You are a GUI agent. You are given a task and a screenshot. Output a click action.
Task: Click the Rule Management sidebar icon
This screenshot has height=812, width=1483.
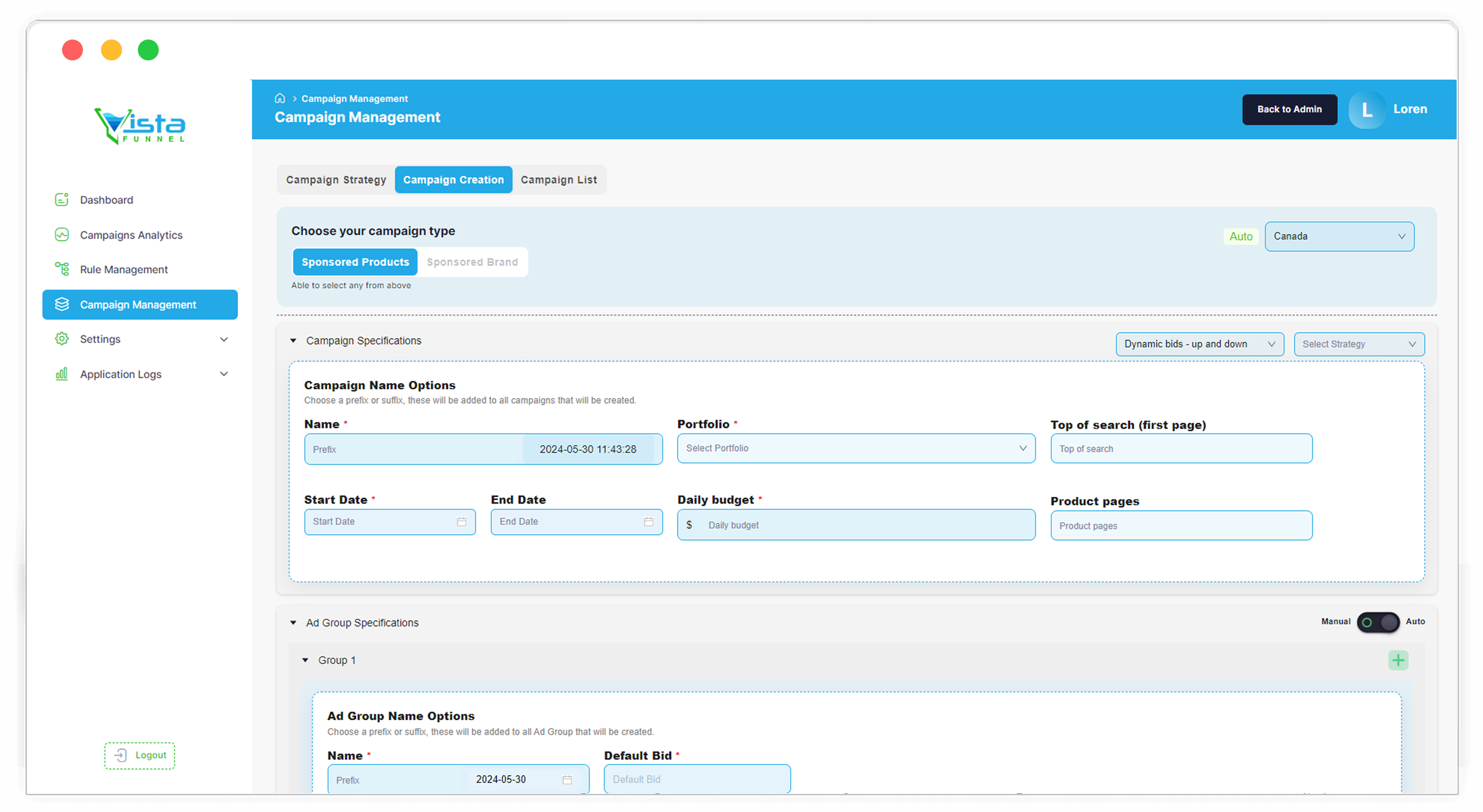pyautogui.click(x=62, y=270)
